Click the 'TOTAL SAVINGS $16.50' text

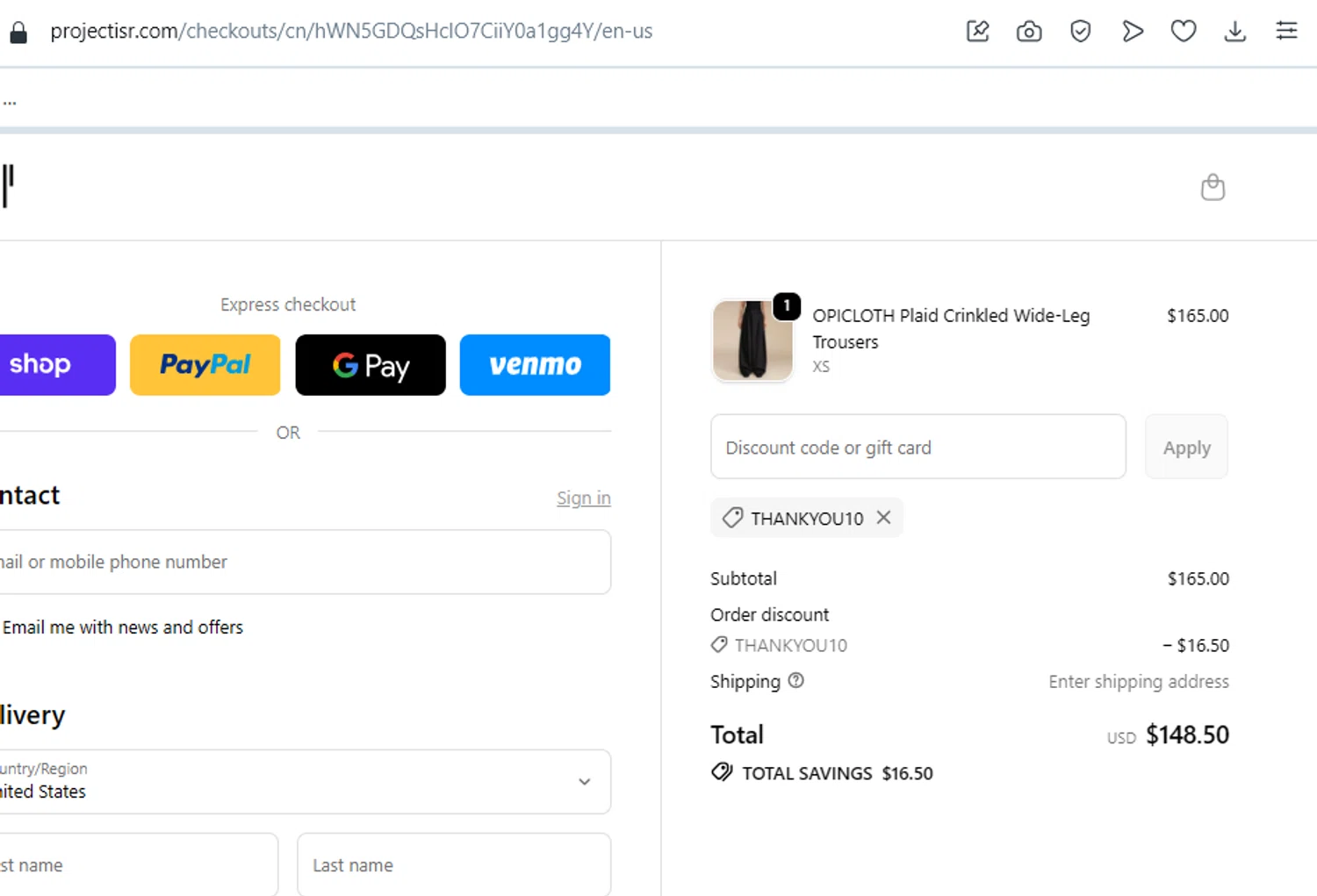pyautogui.click(x=838, y=773)
